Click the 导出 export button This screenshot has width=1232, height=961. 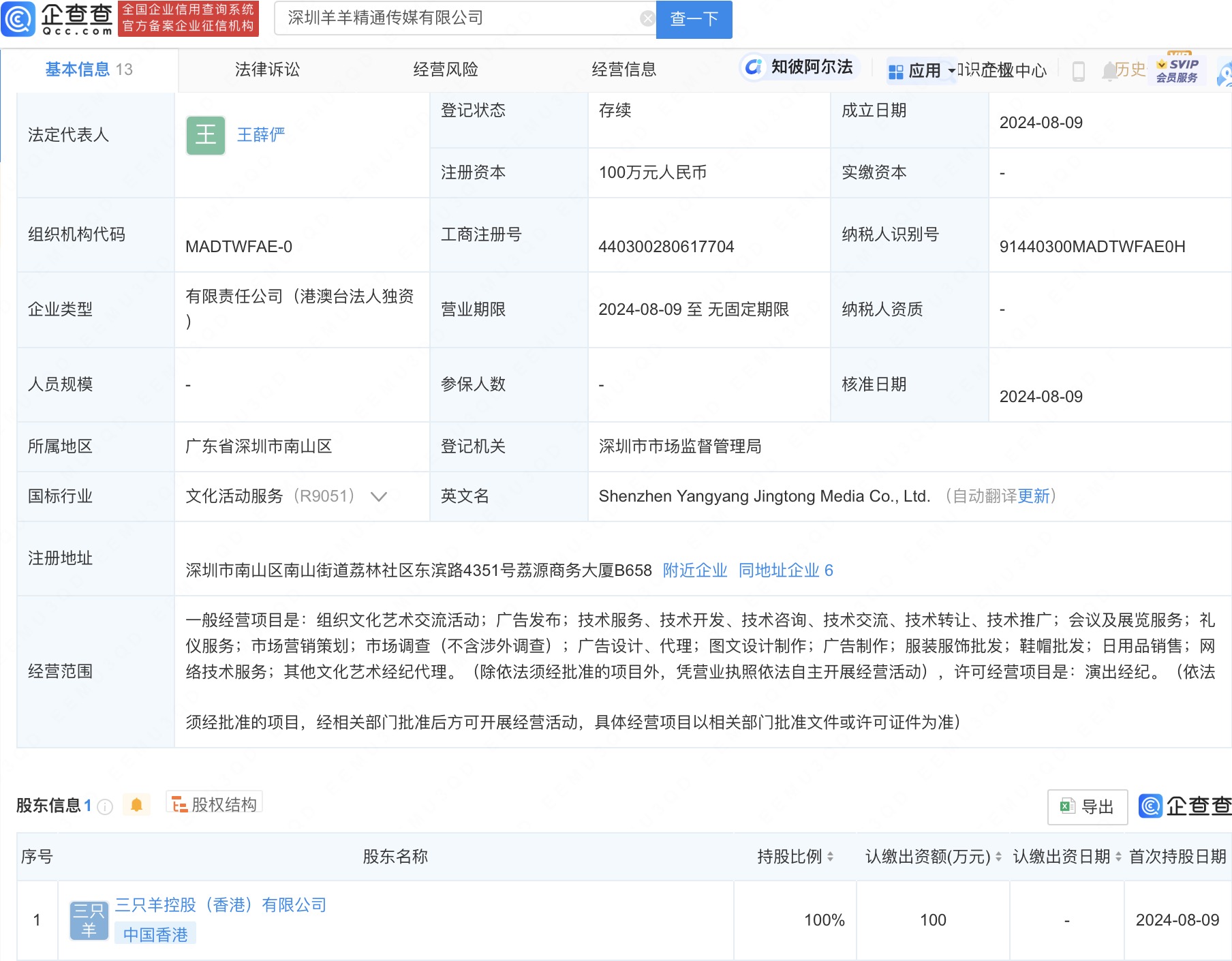pyautogui.click(x=1087, y=807)
